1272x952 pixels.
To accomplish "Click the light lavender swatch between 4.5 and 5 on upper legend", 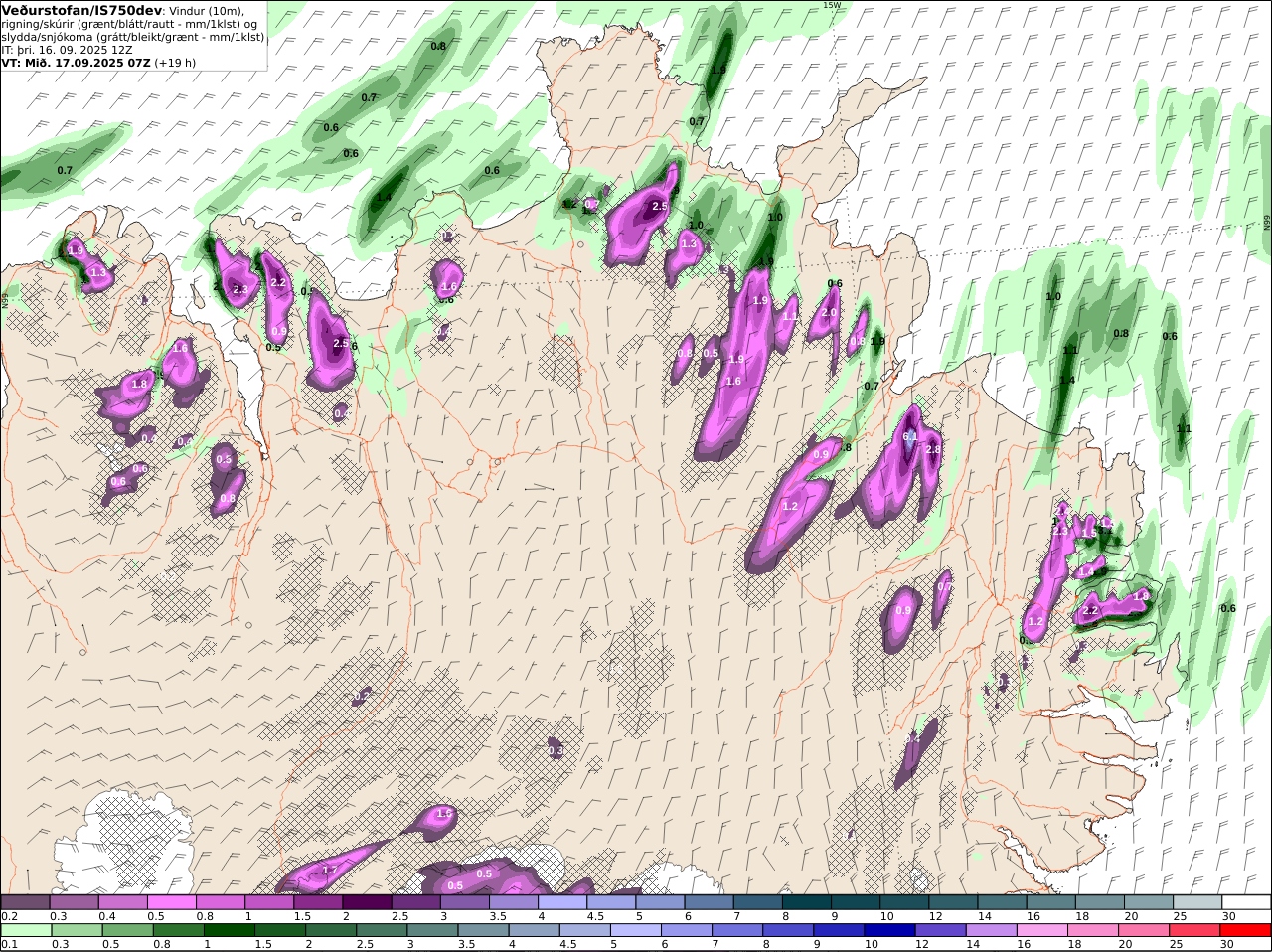I will (x=611, y=901).
